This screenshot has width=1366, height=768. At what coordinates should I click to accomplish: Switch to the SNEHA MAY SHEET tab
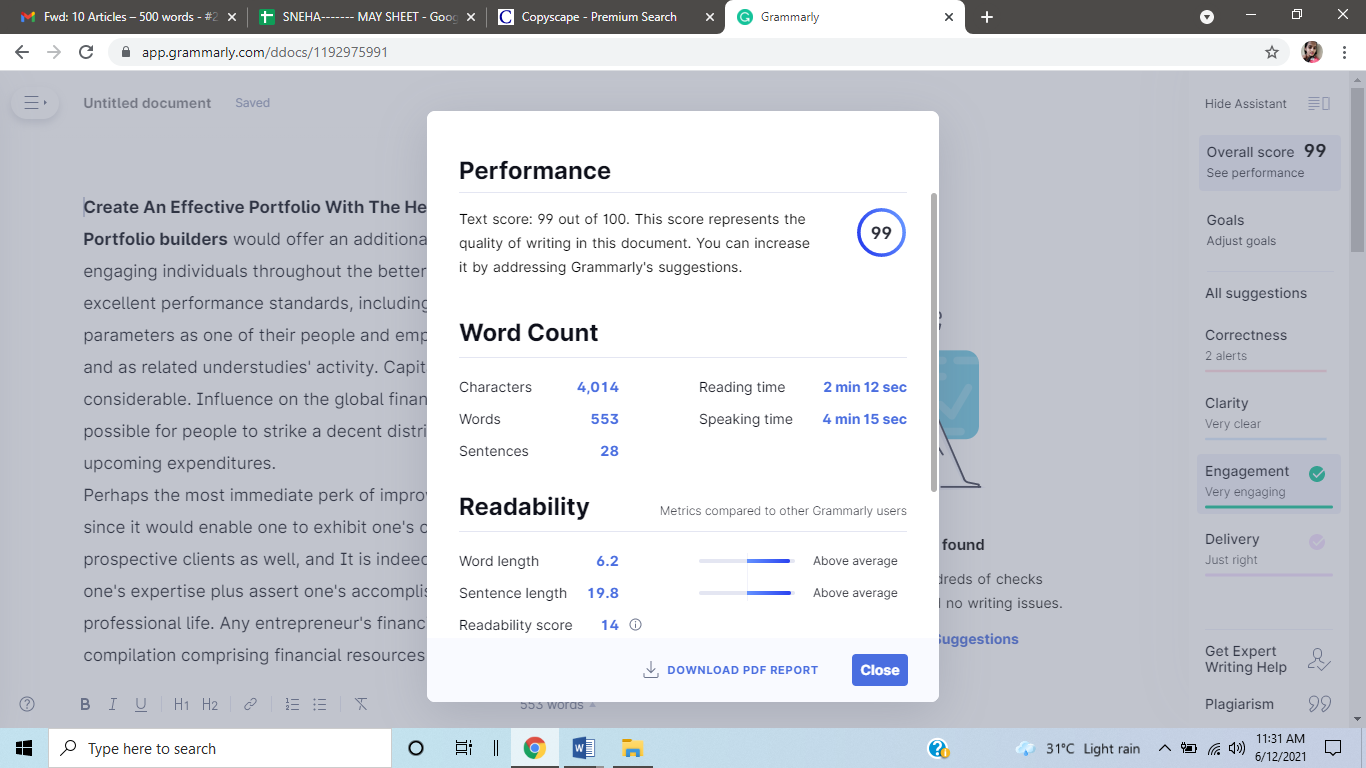click(x=367, y=17)
